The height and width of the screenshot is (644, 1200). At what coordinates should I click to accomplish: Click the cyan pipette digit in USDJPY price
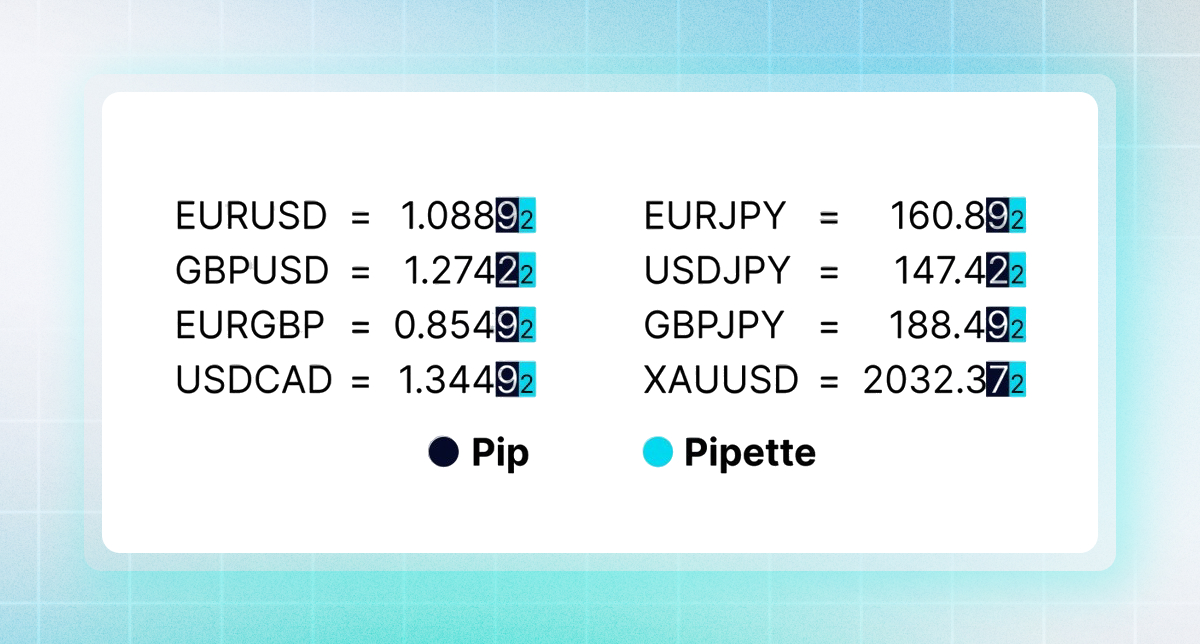(x=1017, y=273)
